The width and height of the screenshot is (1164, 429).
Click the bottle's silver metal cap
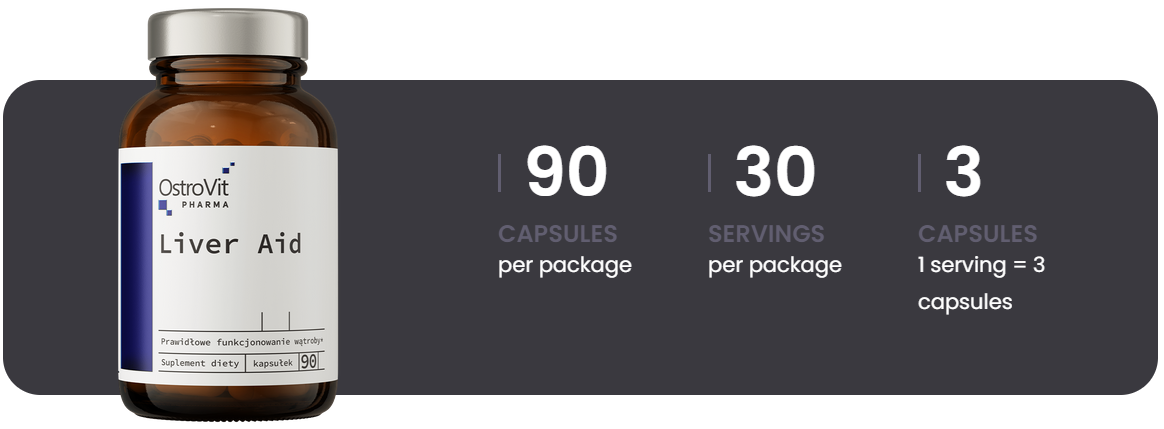point(228,36)
